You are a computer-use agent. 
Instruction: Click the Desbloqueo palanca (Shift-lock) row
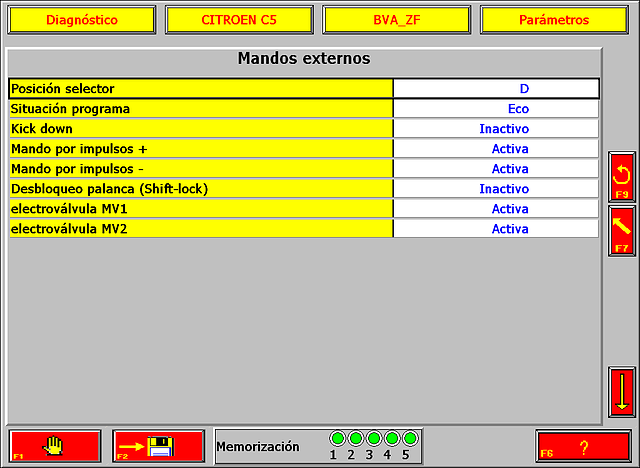(x=200, y=189)
